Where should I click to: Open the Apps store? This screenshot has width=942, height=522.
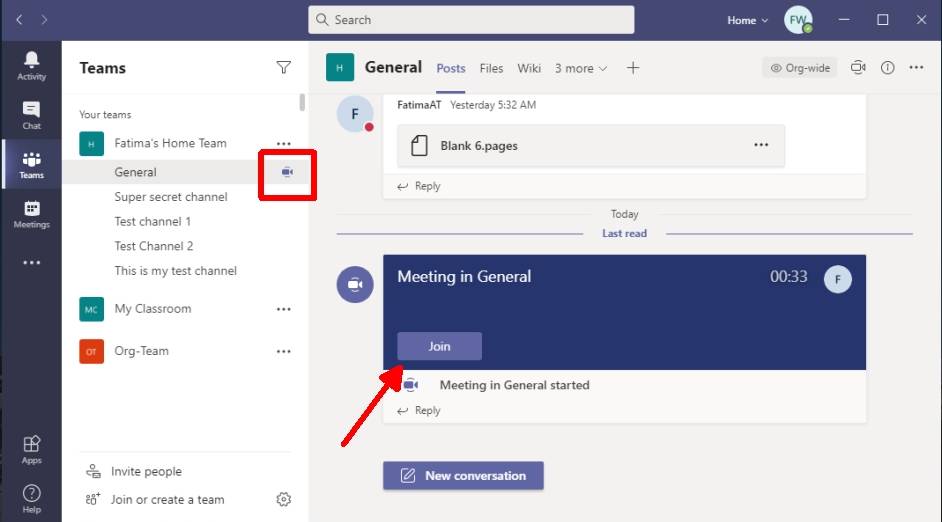click(31, 450)
